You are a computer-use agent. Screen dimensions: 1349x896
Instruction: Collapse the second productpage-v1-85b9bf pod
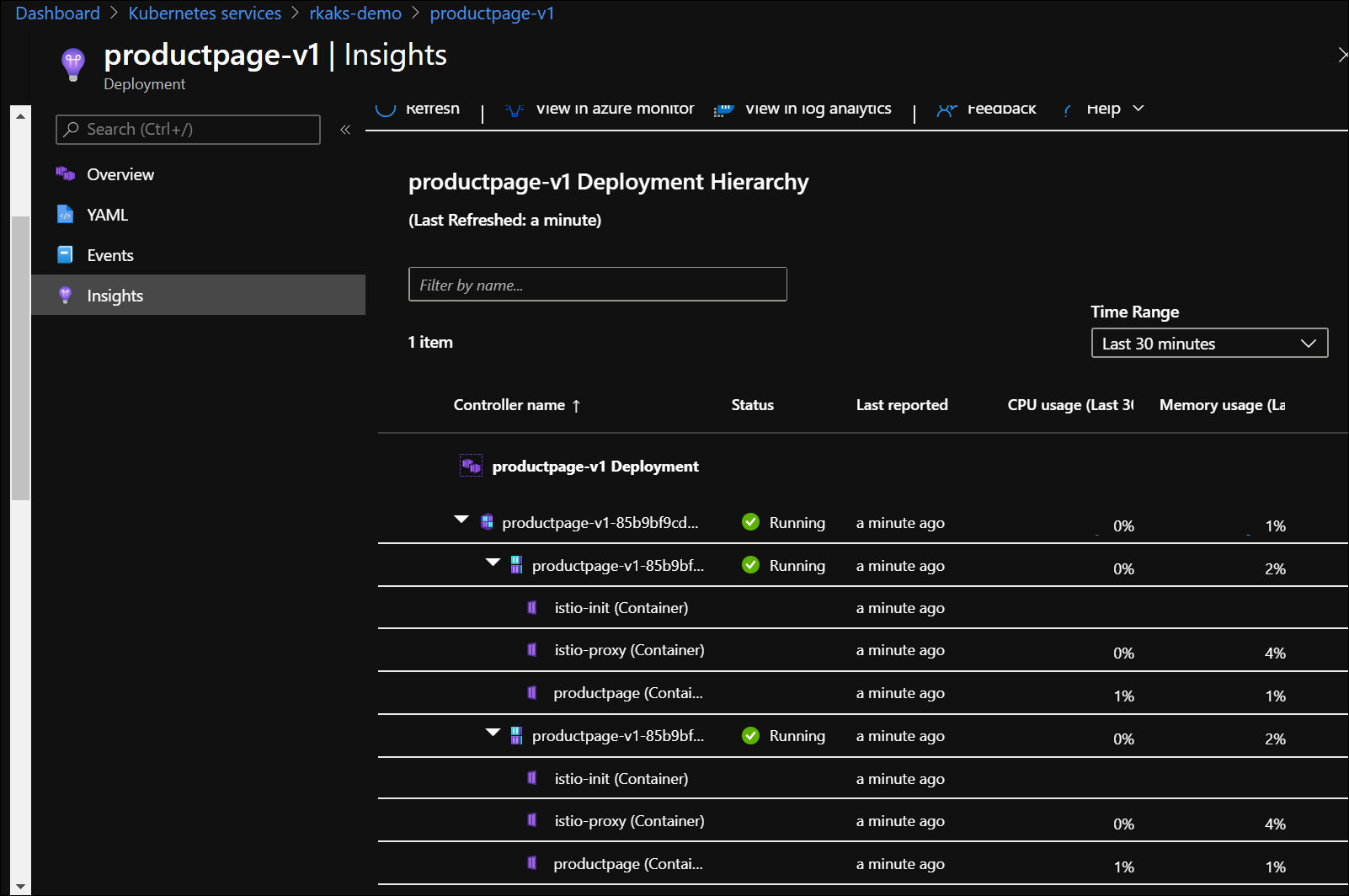493,733
